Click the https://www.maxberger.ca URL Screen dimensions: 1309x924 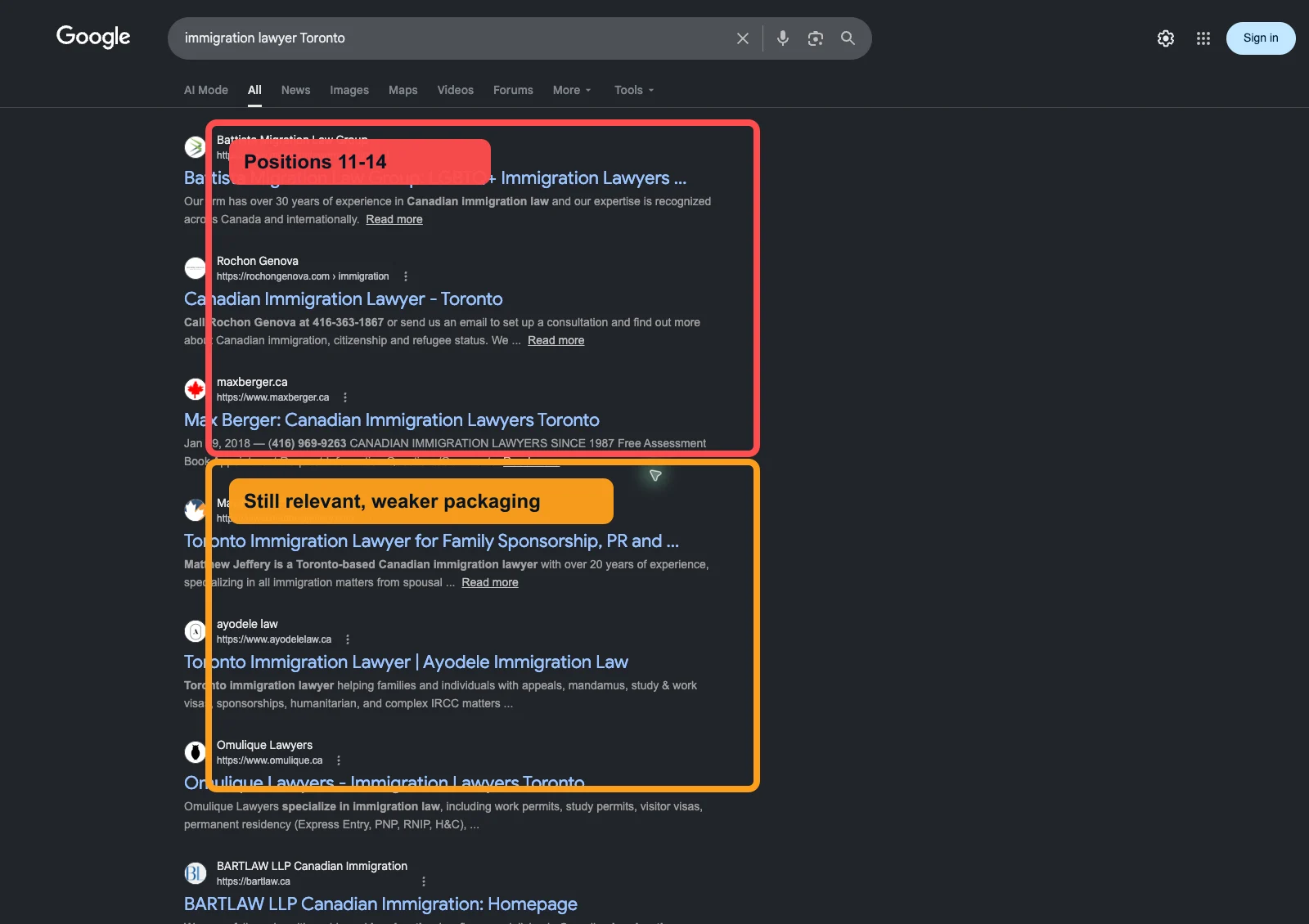click(x=272, y=397)
